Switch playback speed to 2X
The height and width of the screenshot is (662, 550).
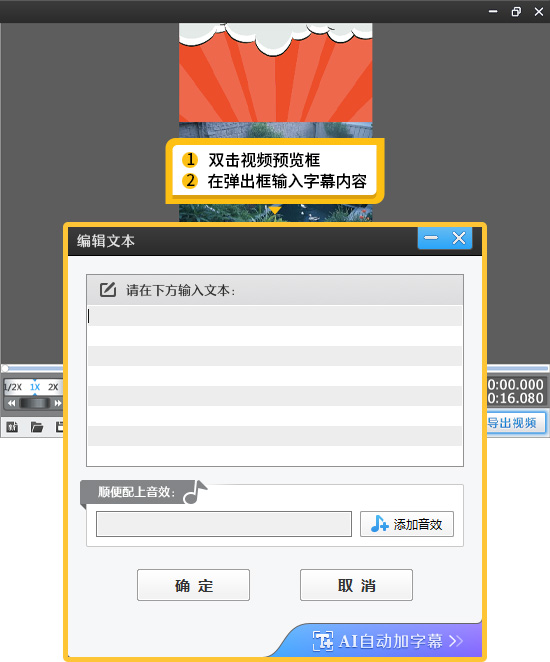53,387
